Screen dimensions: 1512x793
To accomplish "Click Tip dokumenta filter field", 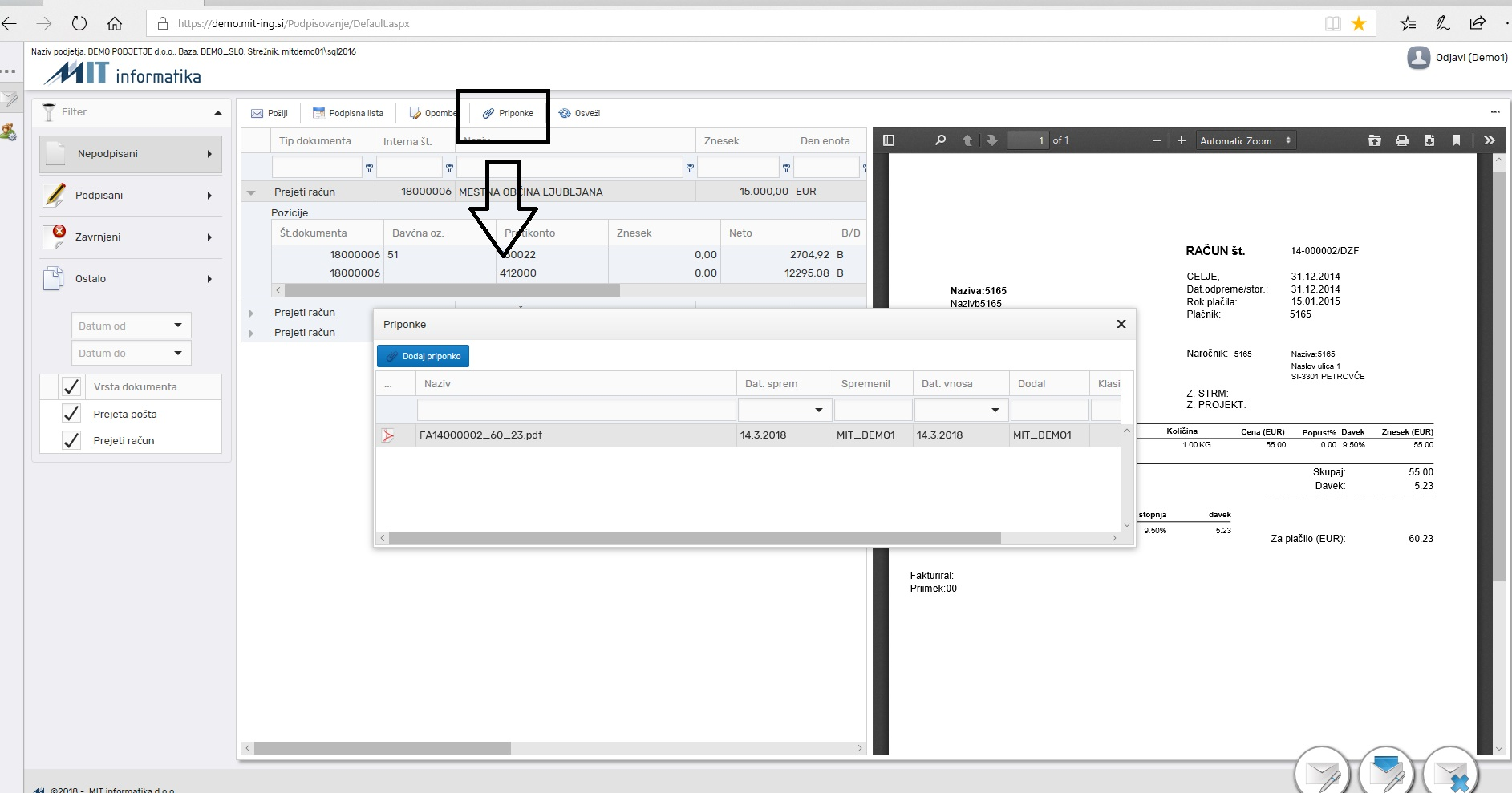I will pyautogui.click(x=317, y=167).
